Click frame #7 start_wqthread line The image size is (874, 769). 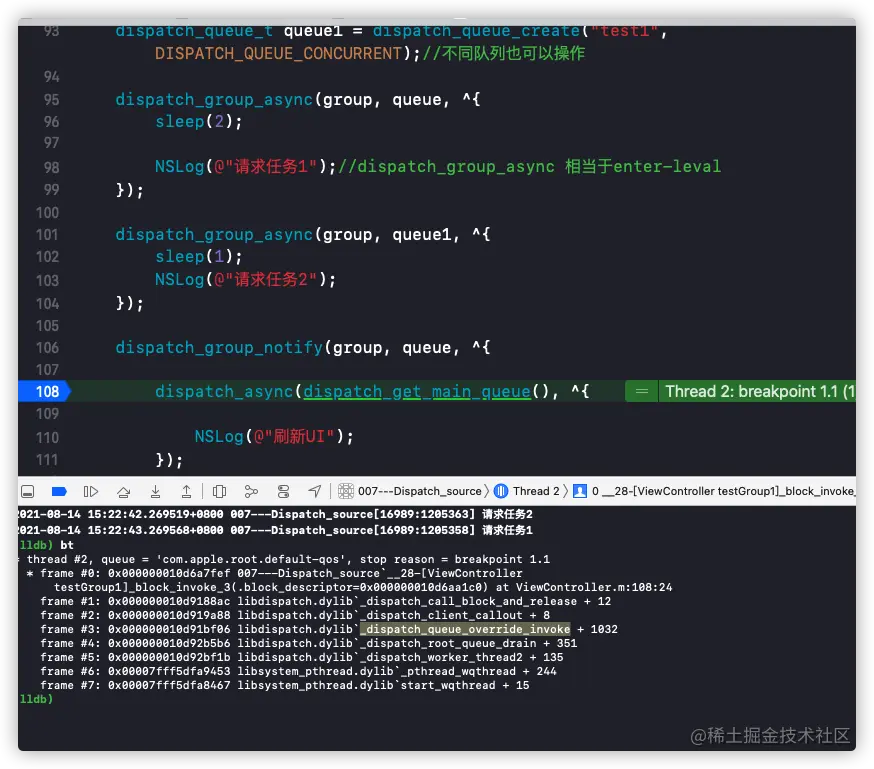point(285,685)
